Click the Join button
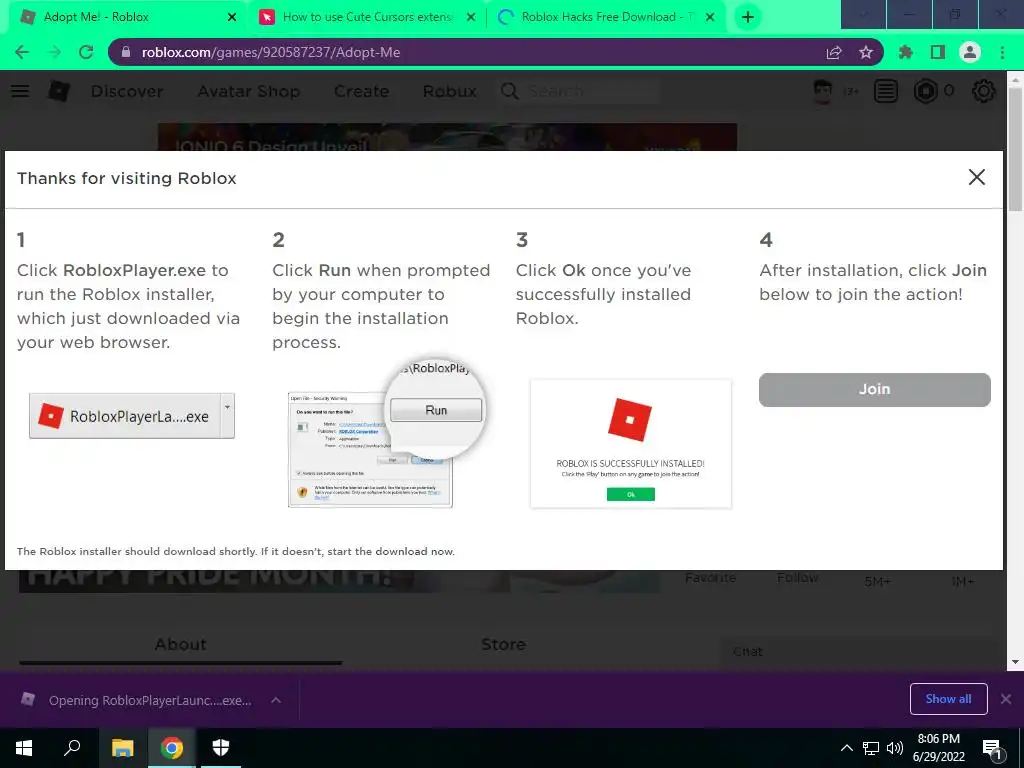Viewport: 1024px width, 768px height. [x=874, y=390]
